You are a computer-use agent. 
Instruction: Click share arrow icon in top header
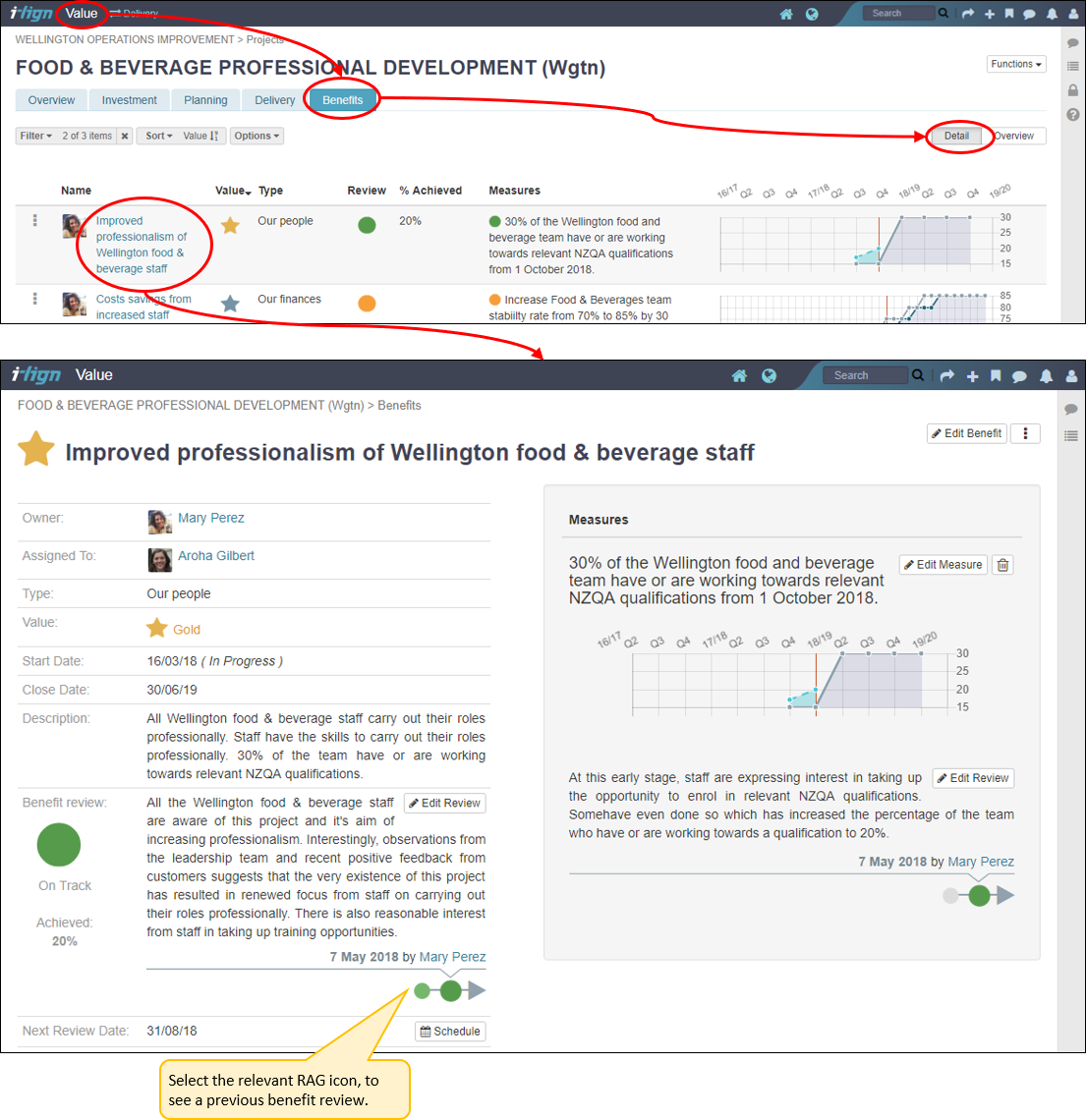968,14
